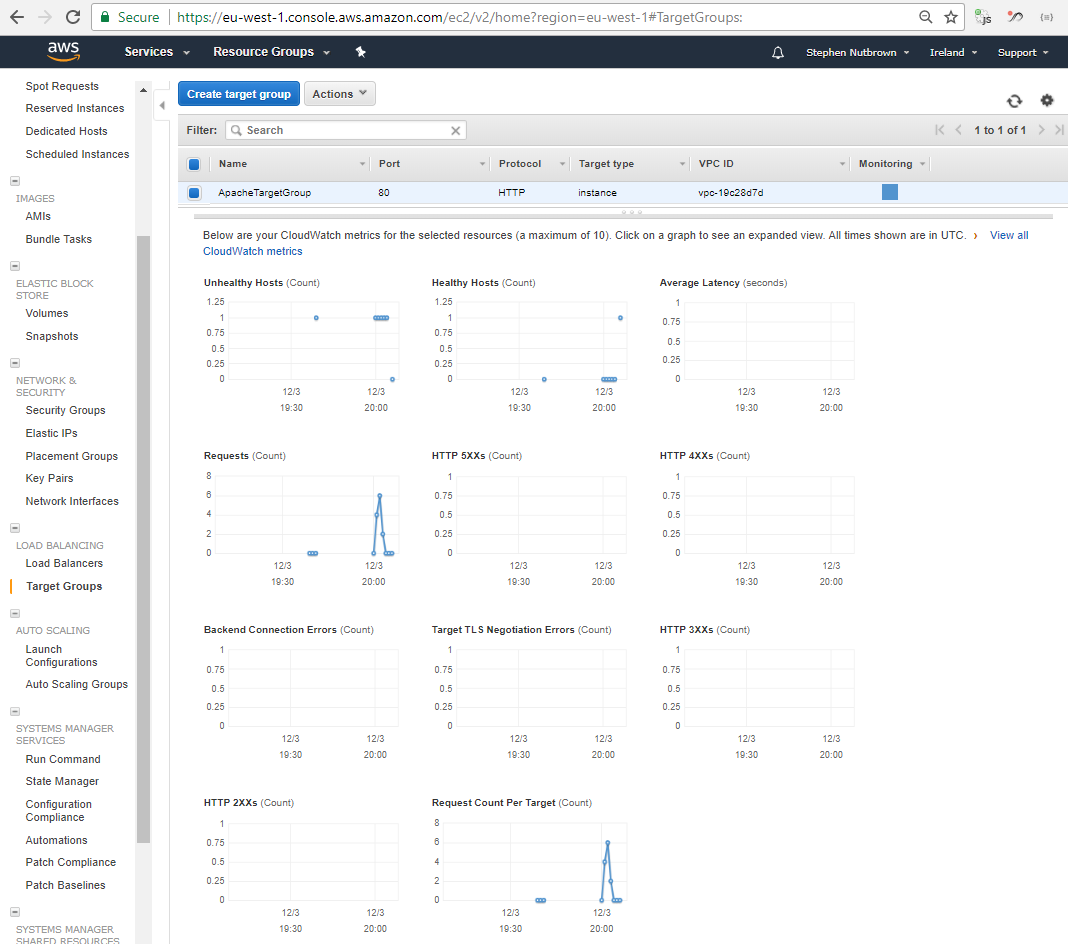The height and width of the screenshot is (944, 1068).
Task: Open the Stephen Nutbrown account menu
Action: 858,52
